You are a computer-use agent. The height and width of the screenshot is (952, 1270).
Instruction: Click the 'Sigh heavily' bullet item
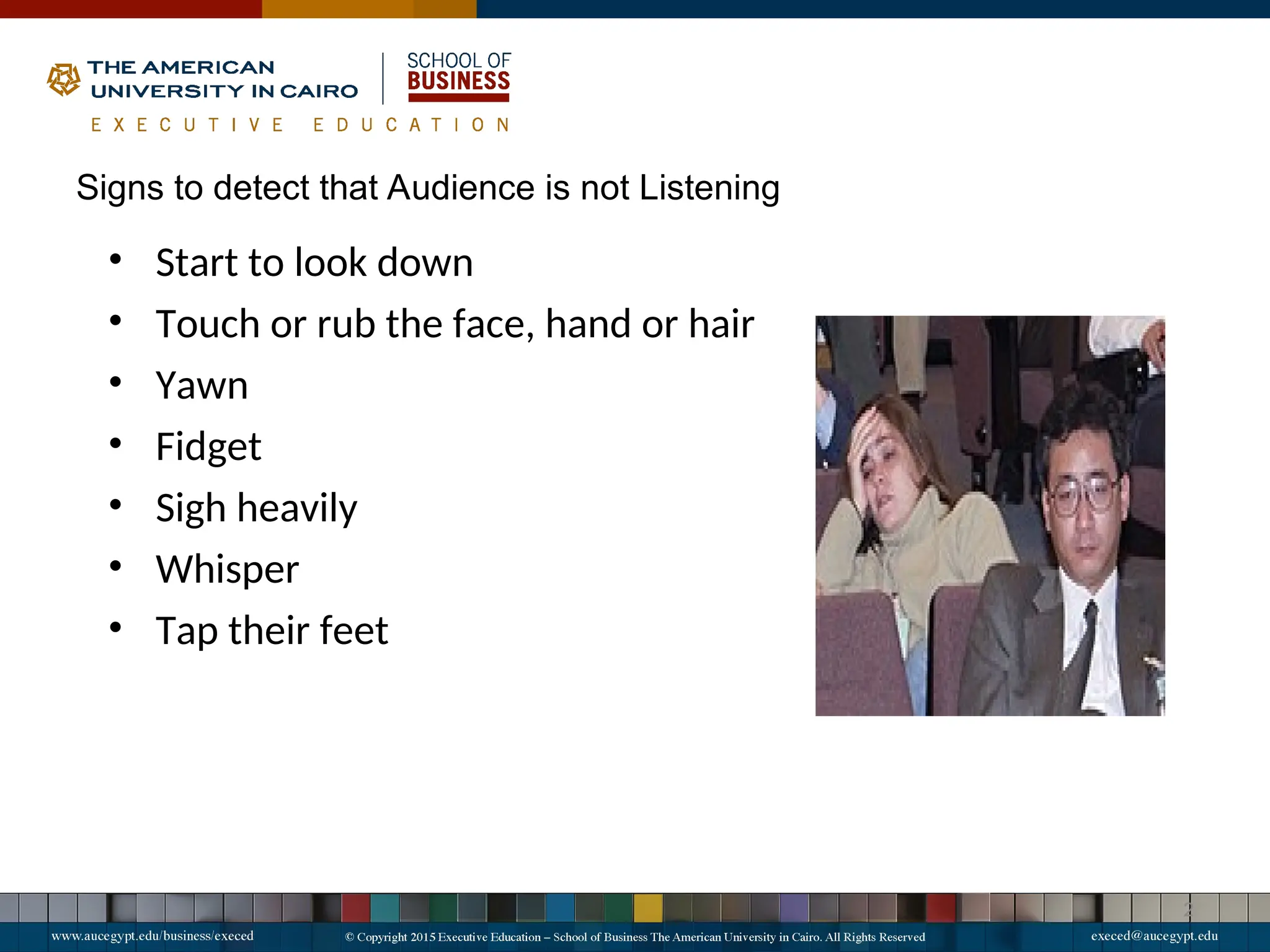pos(256,508)
